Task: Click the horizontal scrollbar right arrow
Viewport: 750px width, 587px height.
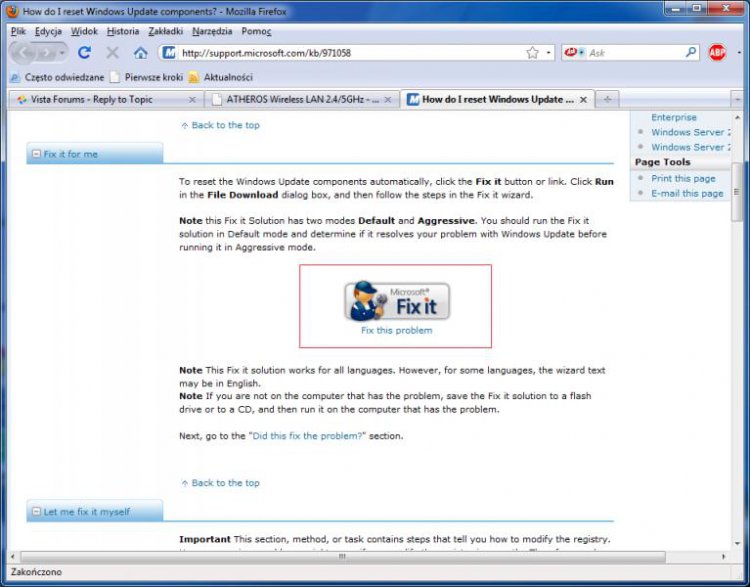Action: pos(723,556)
